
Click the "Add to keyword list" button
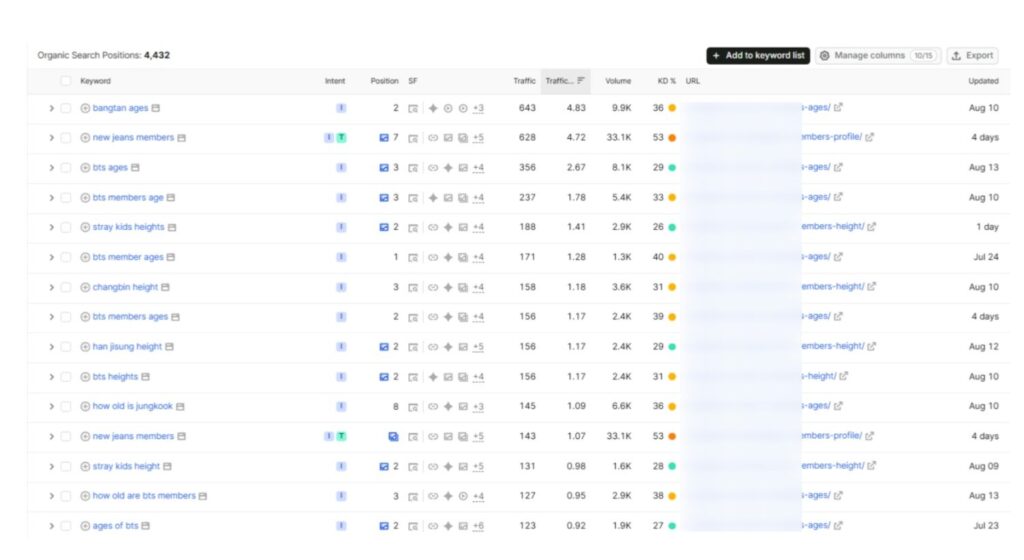[758, 55]
